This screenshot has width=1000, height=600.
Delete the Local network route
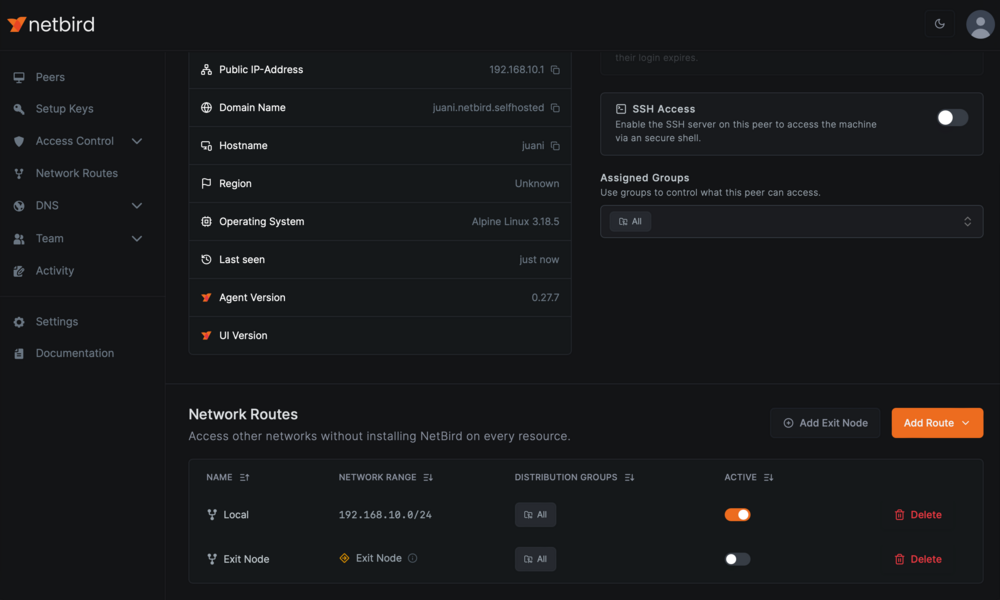(918, 515)
